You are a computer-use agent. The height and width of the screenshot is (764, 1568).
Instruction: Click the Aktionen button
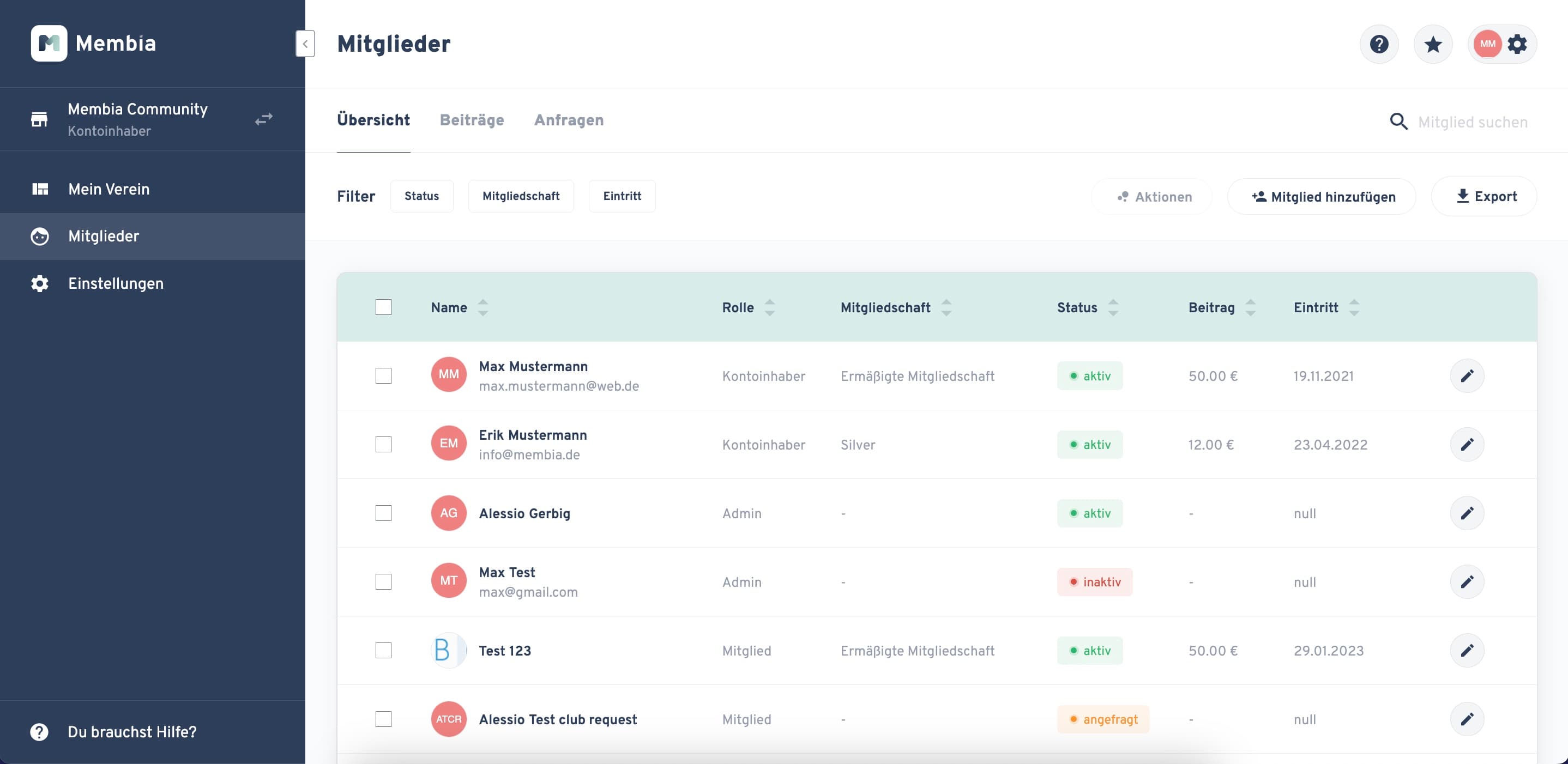coord(1151,197)
